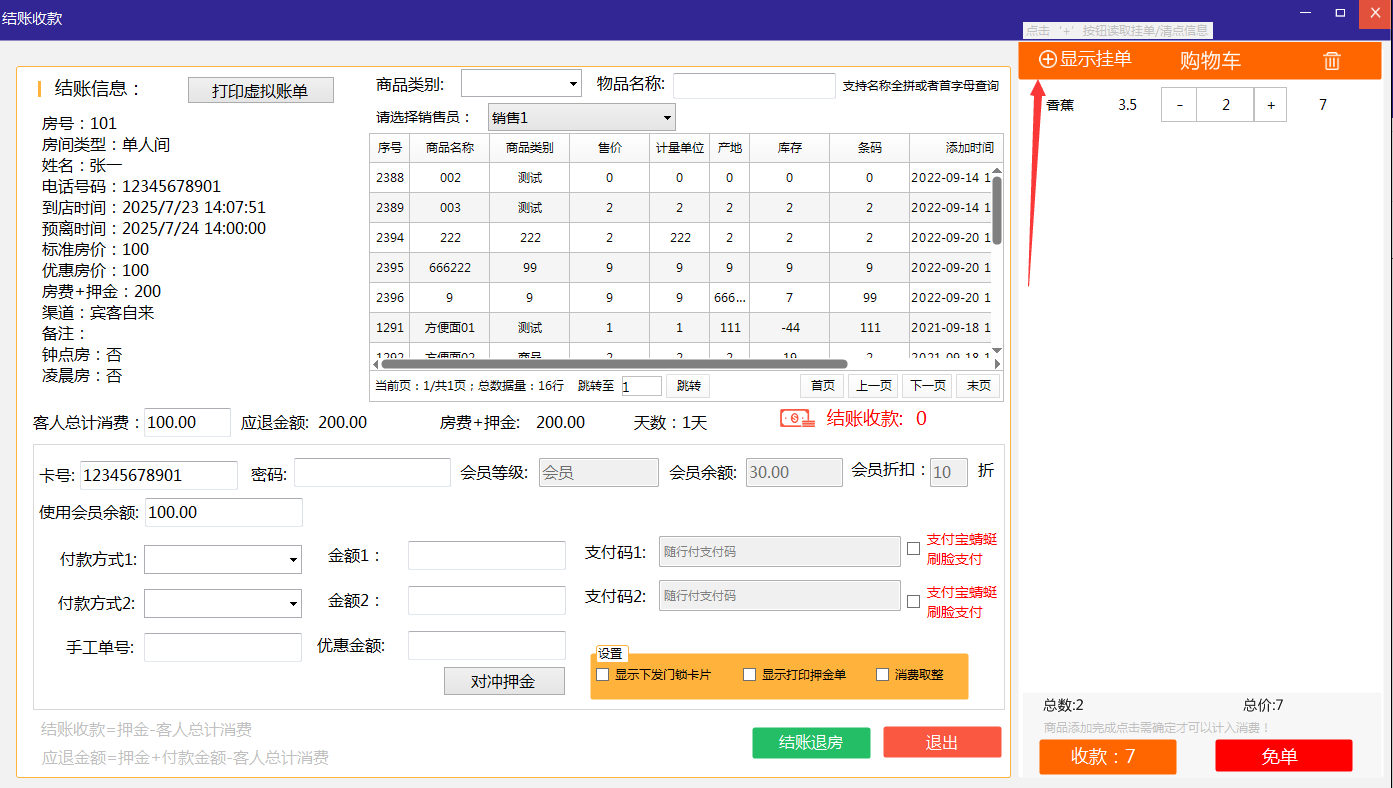Enable 支付宝蜻蜓刷脸支付 checkbox for 支付码1
Viewport: 1393px width, 788px height.
click(913, 549)
